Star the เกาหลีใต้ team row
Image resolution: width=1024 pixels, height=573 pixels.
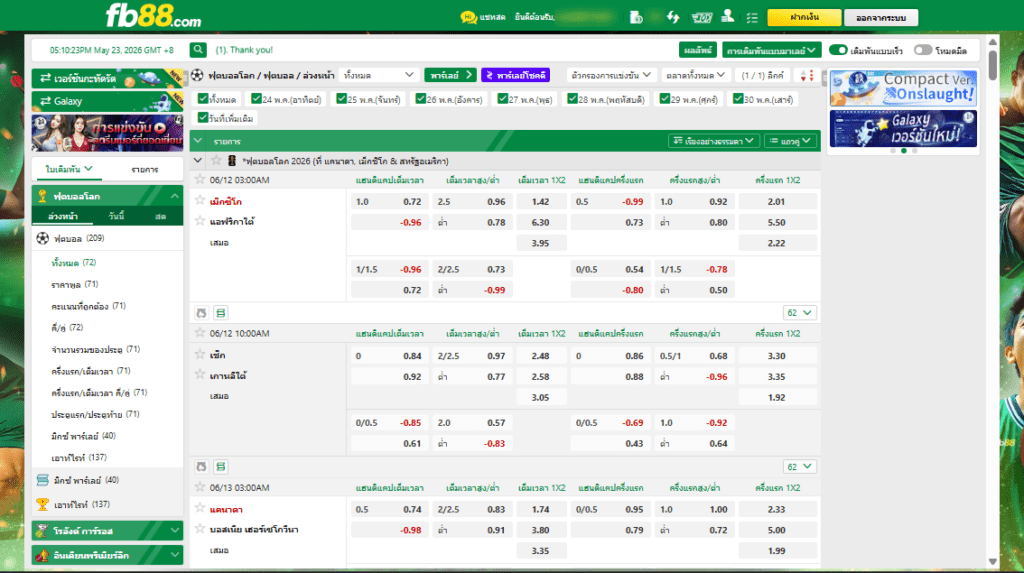[x=200, y=374]
